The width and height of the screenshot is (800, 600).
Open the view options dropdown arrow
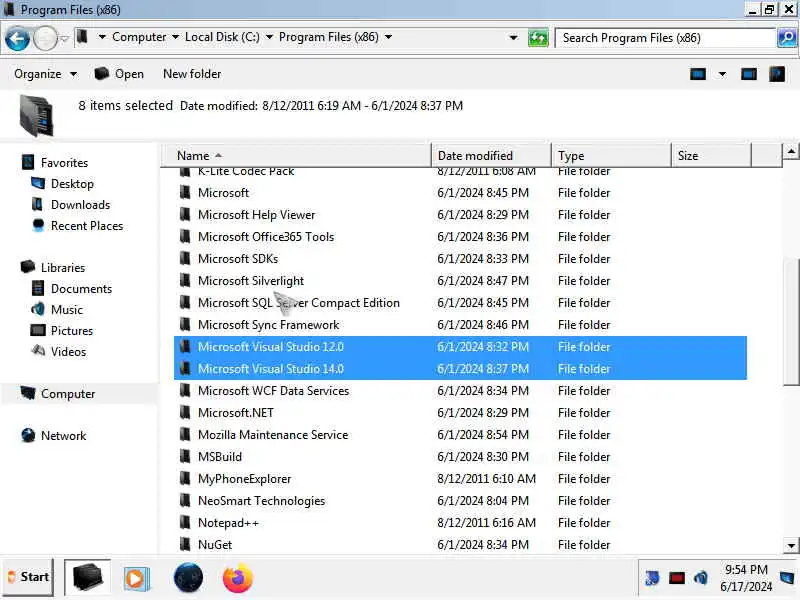coord(722,74)
